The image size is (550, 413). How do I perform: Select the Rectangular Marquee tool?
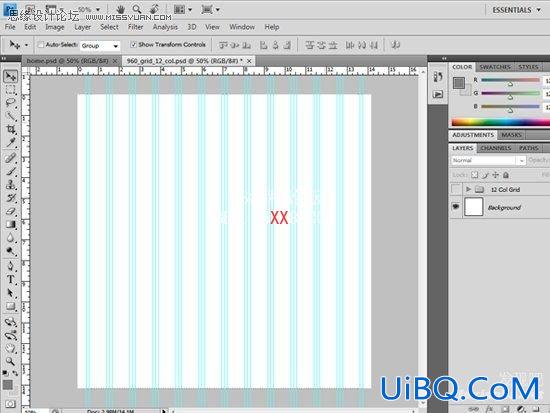click(x=11, y=90)
